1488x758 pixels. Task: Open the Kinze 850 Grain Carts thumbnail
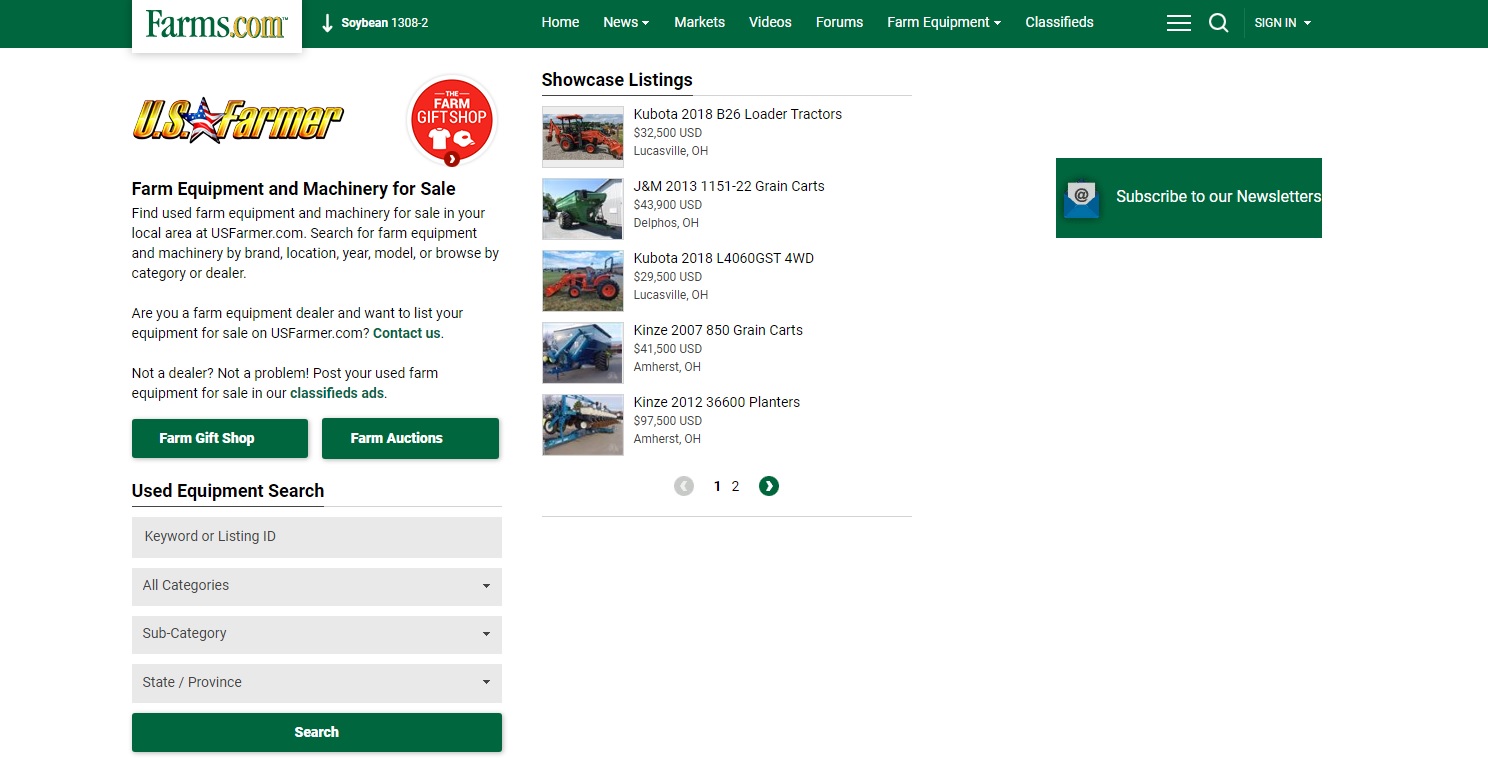[x=583, y=353]
